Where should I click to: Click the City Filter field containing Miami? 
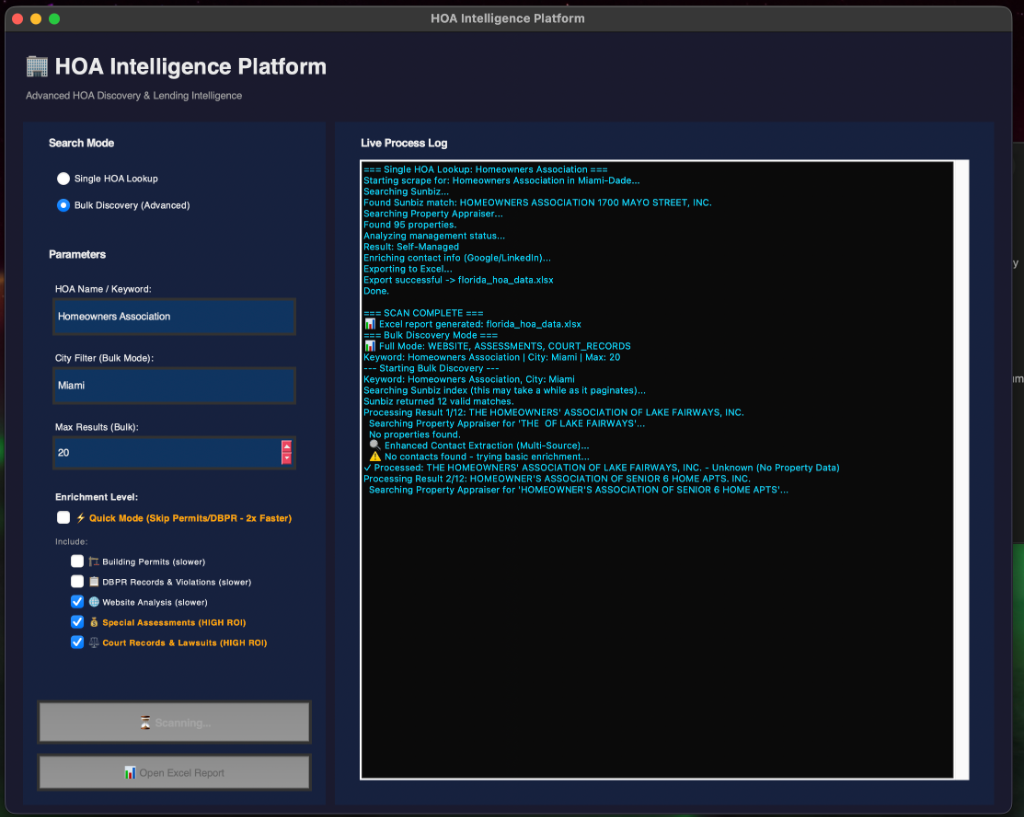point(174,384)
